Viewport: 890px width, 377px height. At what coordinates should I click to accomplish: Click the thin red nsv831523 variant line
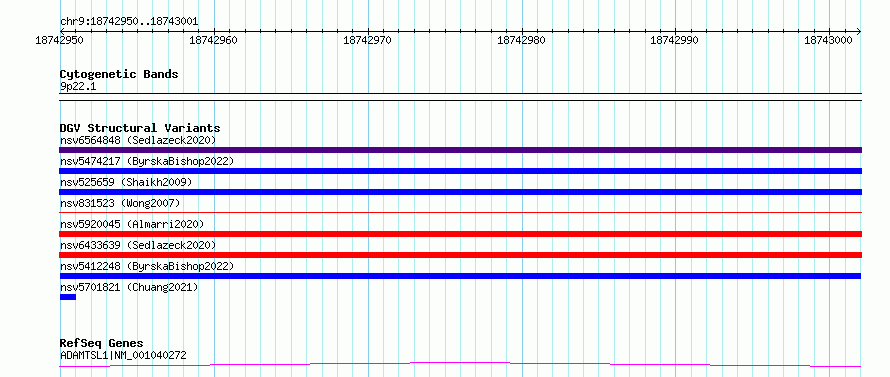tap(460, 213)
